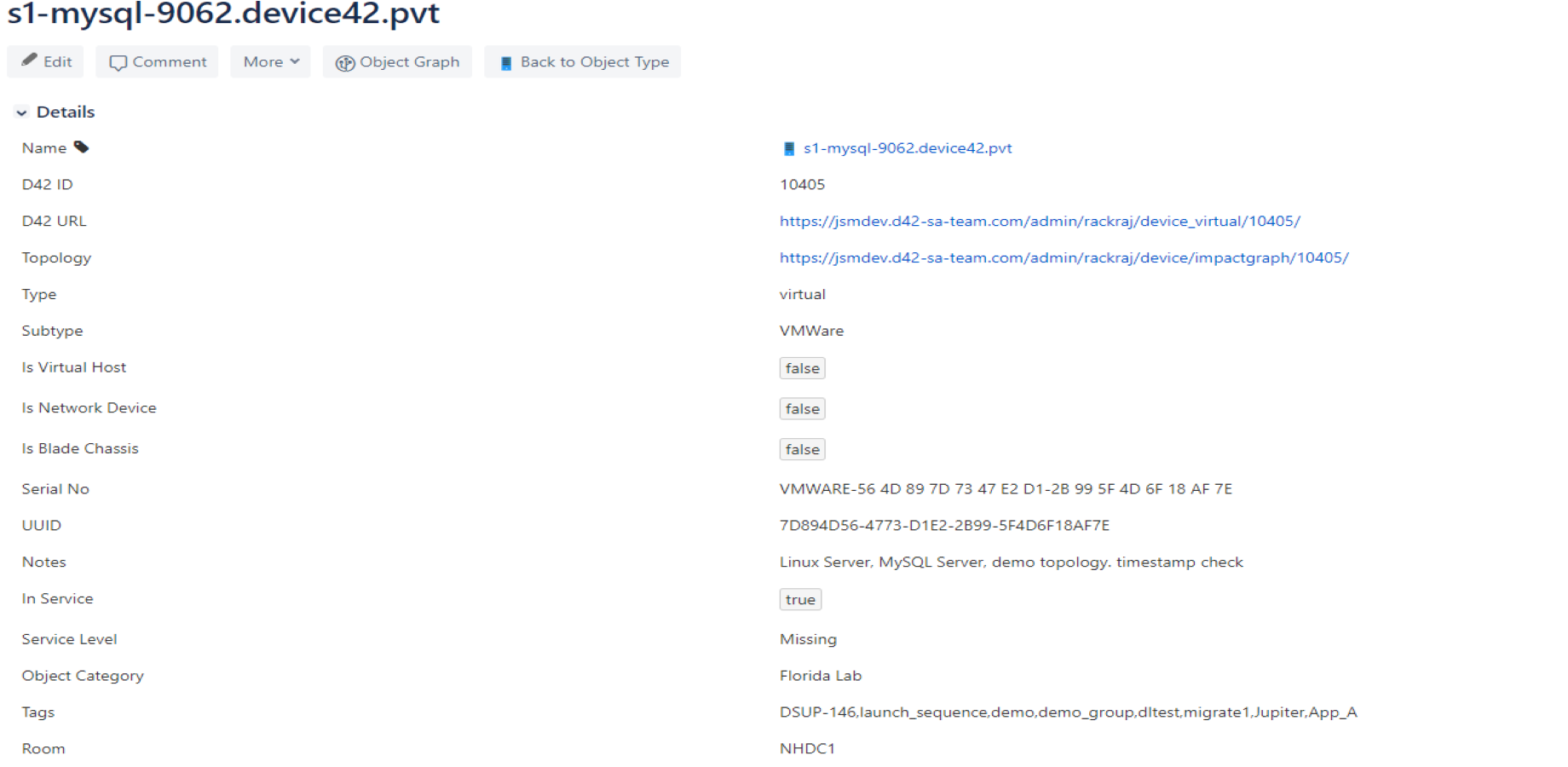Go Back to Object Type
The width and height of the screenshot is (1568, 767).
(x=583, y=61)
